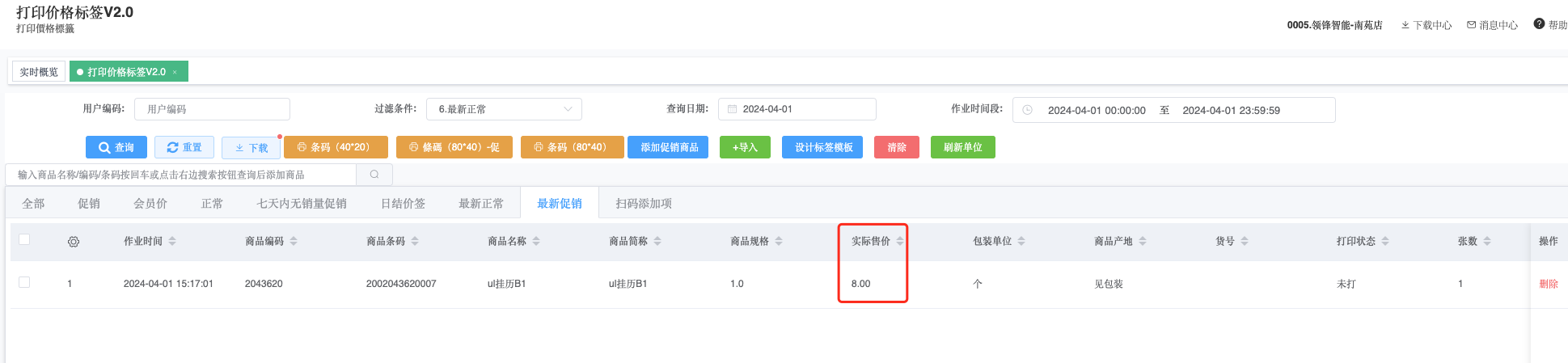Print 条码 (40*20) labels
Viewport: 1568px width, 363px height.
336,147
